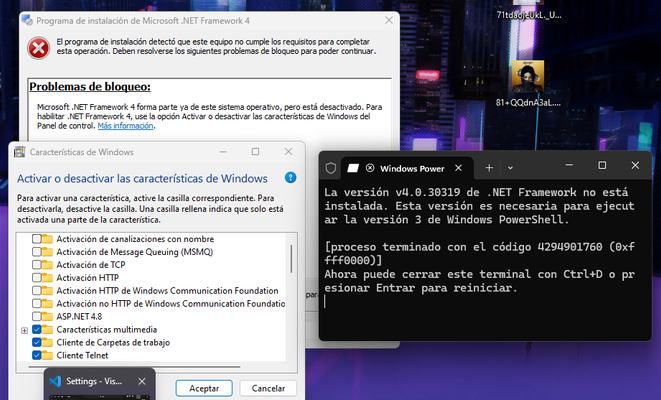The height and width of the screenshot is (400, 661).
Task: Uncheck the Cliente Telnet checkbox
Action: coord(37,355)
